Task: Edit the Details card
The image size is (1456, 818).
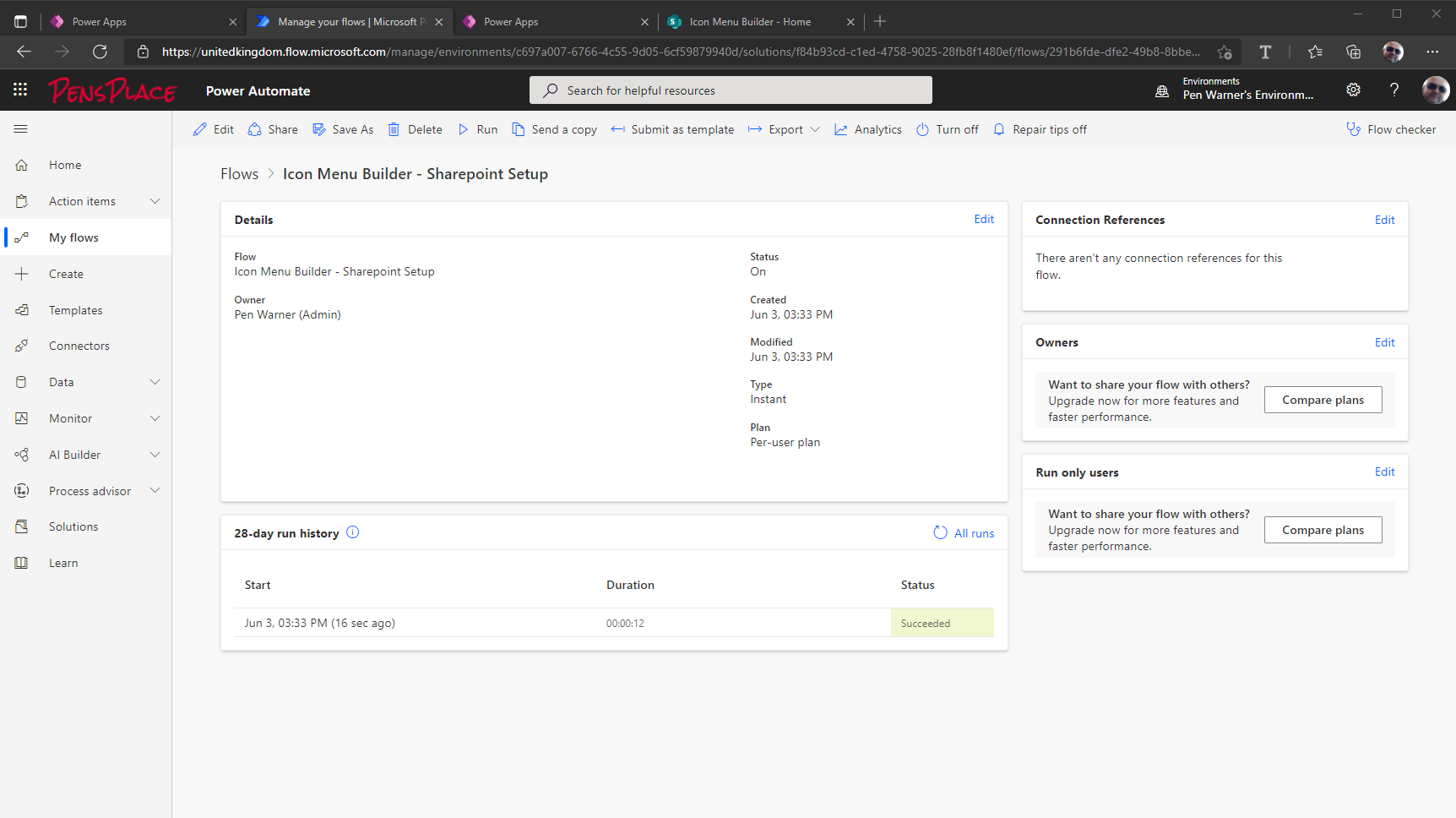Action: [984, 219]
